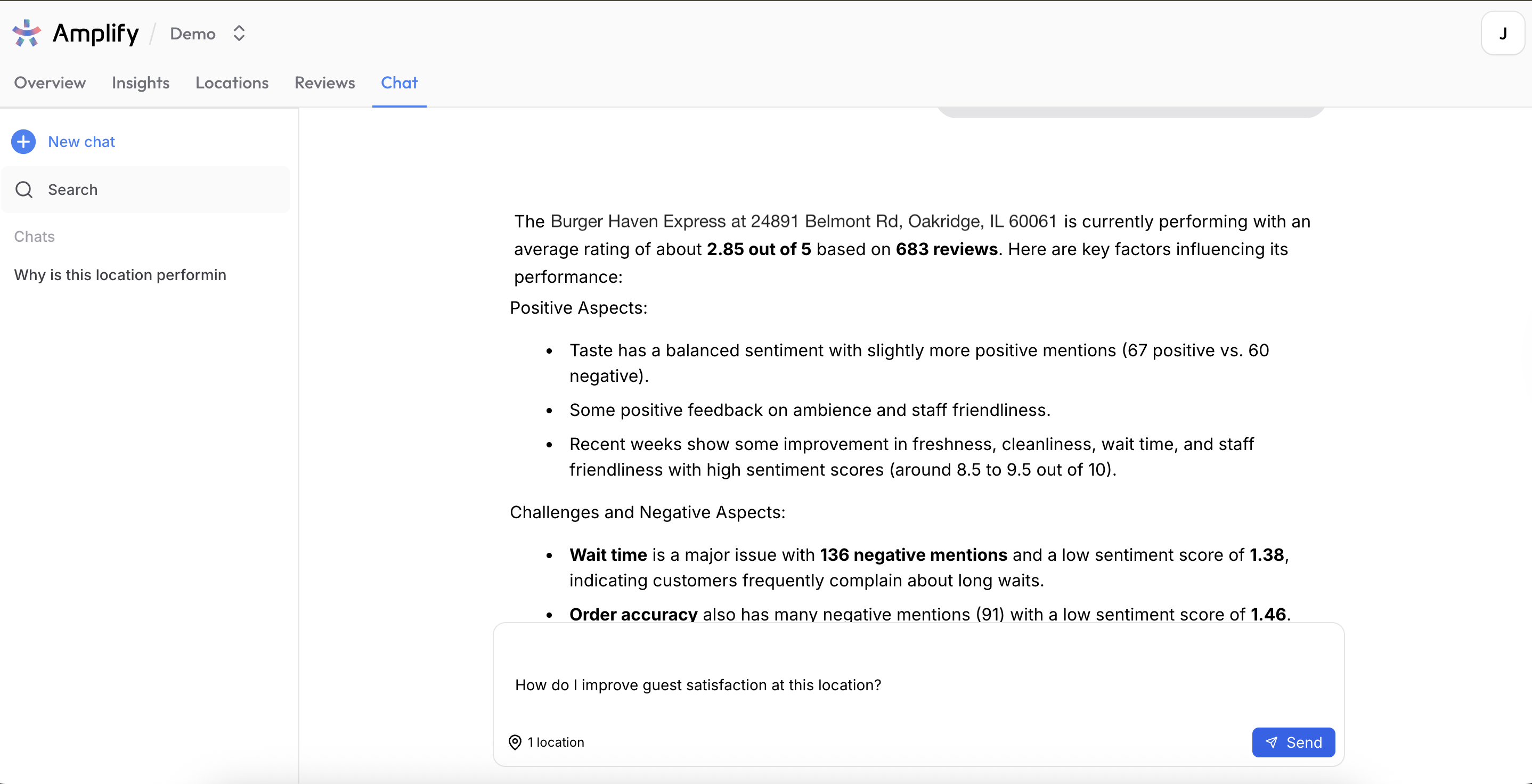Click the blue plus New chat icon

(23, 142)
